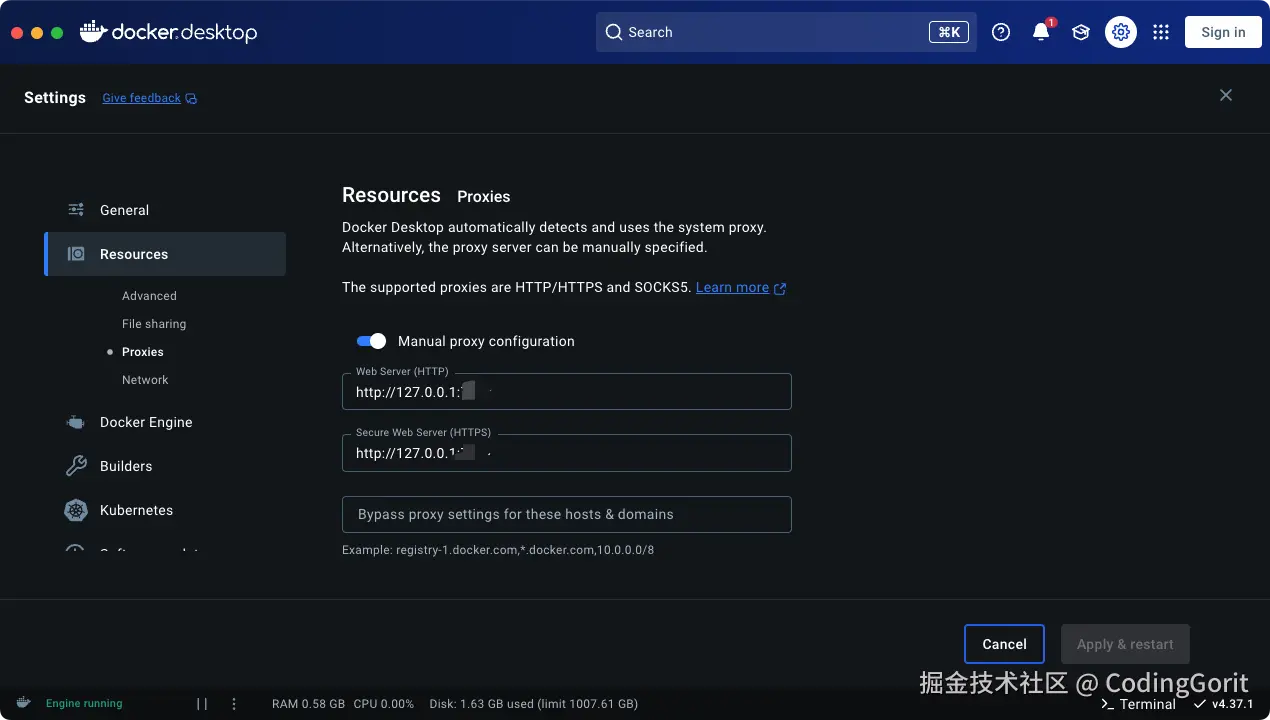The image size is (1270, 720).
Task: Open the apps grid icon
Action: [1161, 32]
